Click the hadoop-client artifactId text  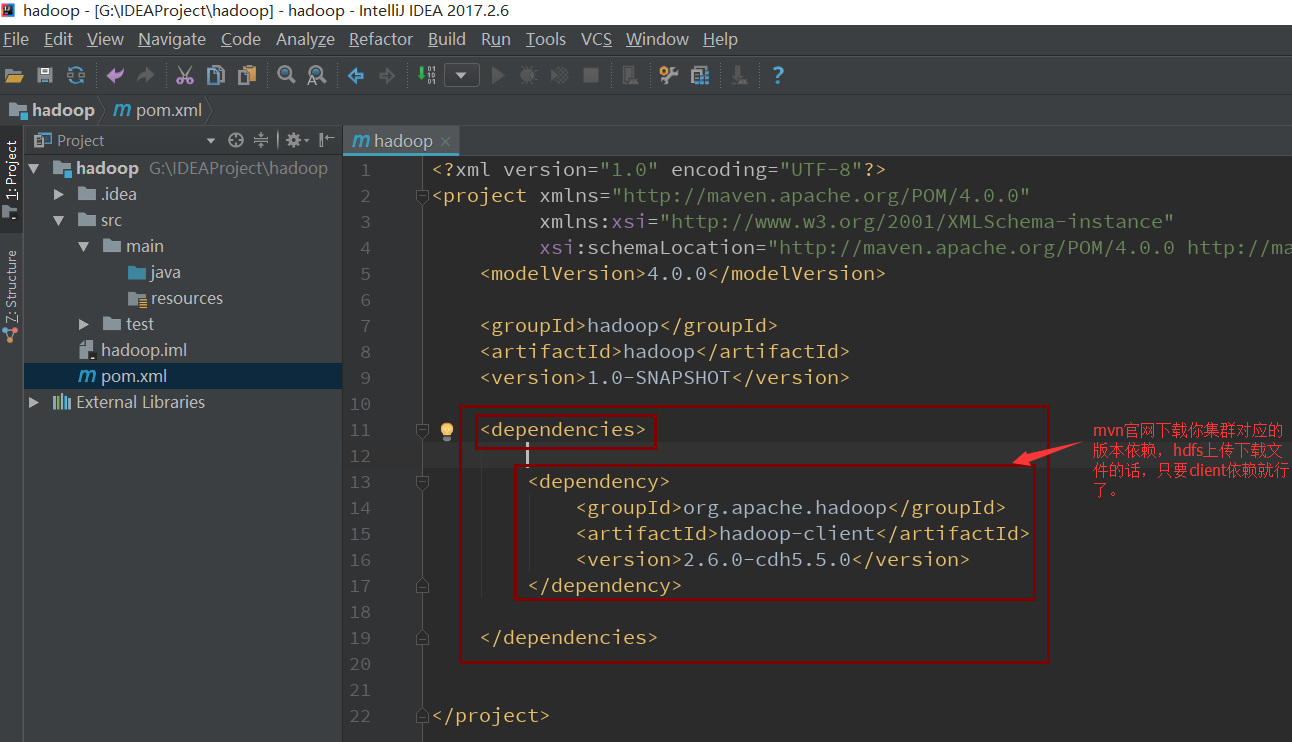pos(797,534)
